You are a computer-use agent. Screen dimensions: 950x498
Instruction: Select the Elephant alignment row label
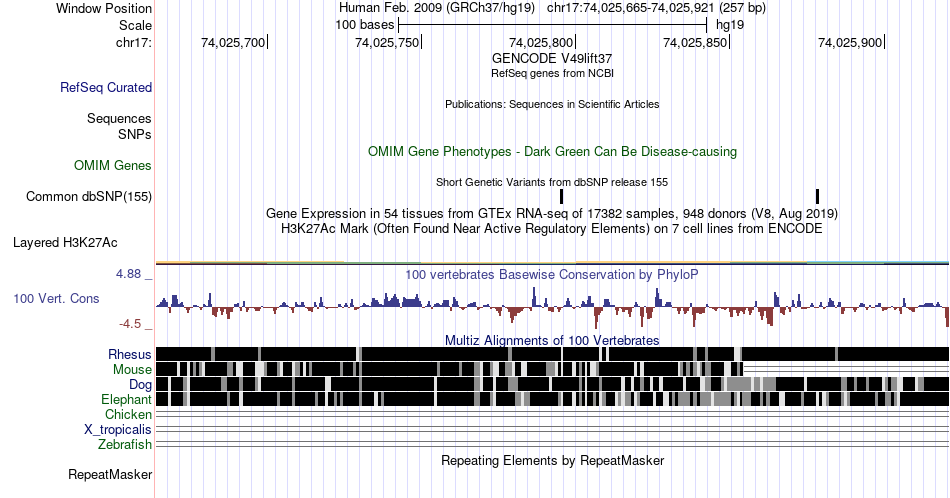click(126, 399)
